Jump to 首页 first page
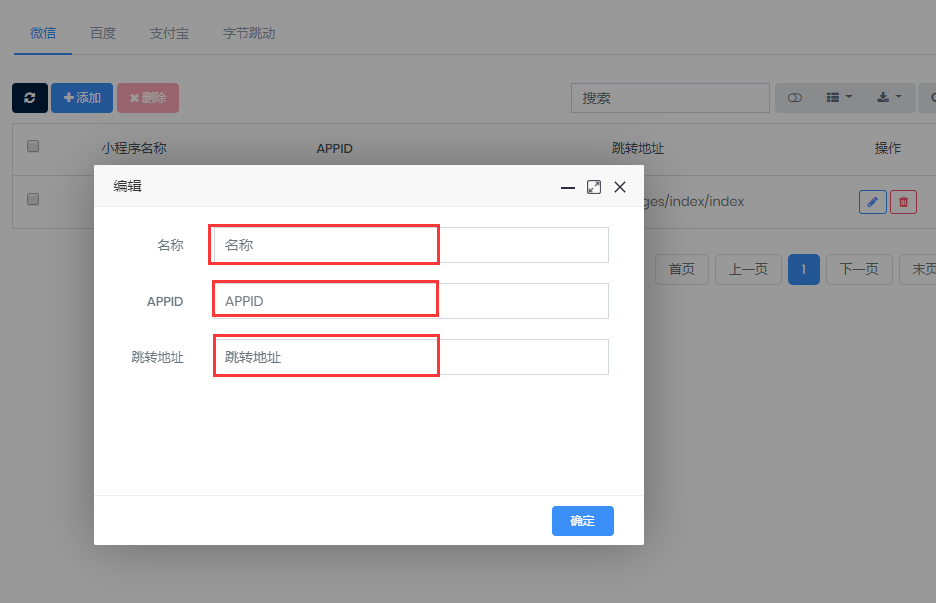936x603 pixels. (681, 269)
